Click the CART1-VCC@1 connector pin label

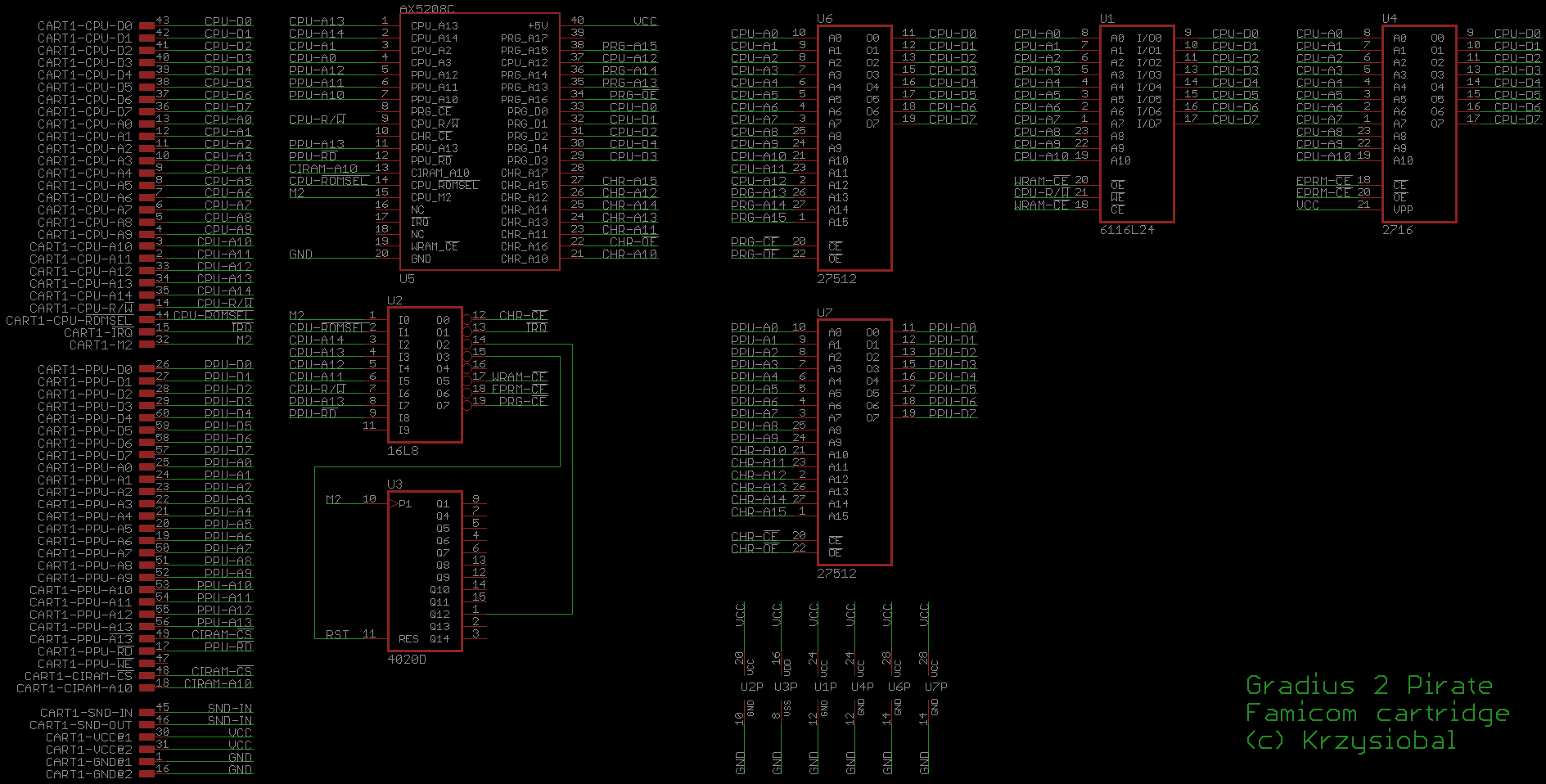(x=88, y=738)
